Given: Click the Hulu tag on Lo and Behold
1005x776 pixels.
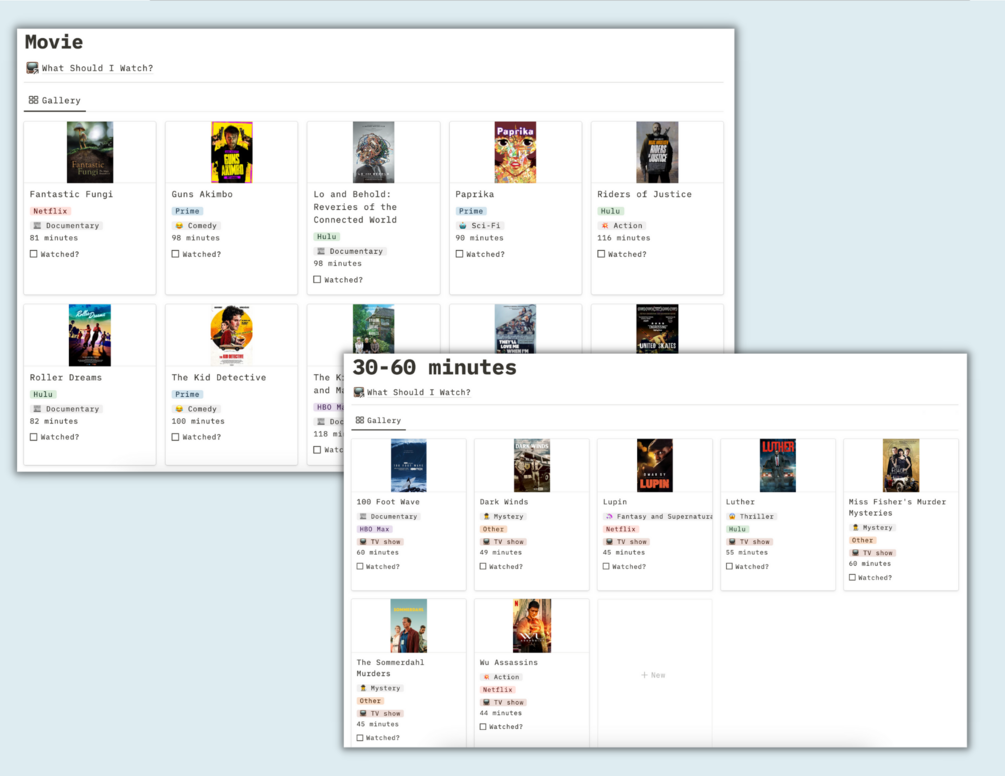Looking at the screenshot, I should click(x=326, y=236).
